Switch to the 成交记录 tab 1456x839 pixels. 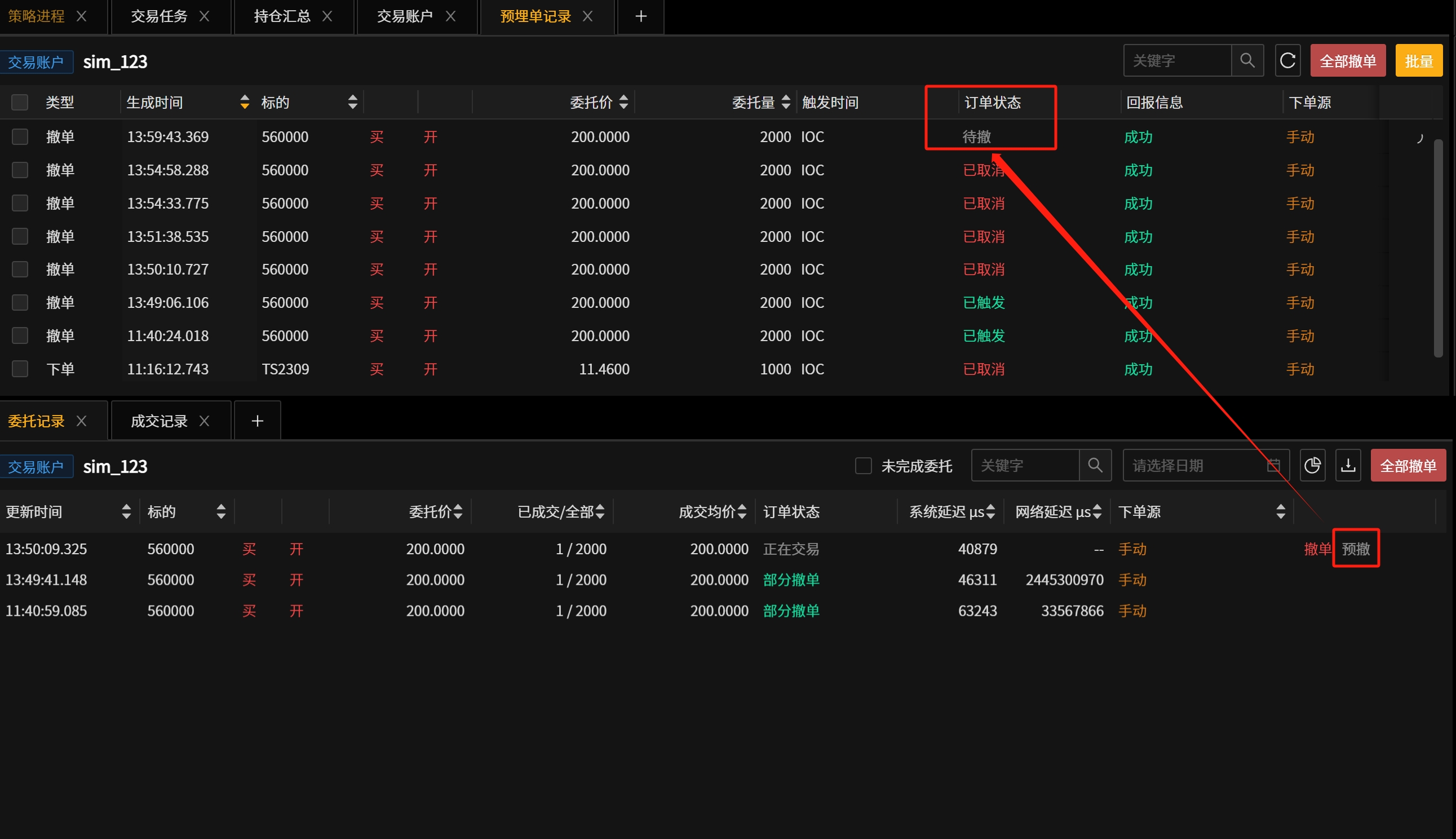[x=158, y=420]
